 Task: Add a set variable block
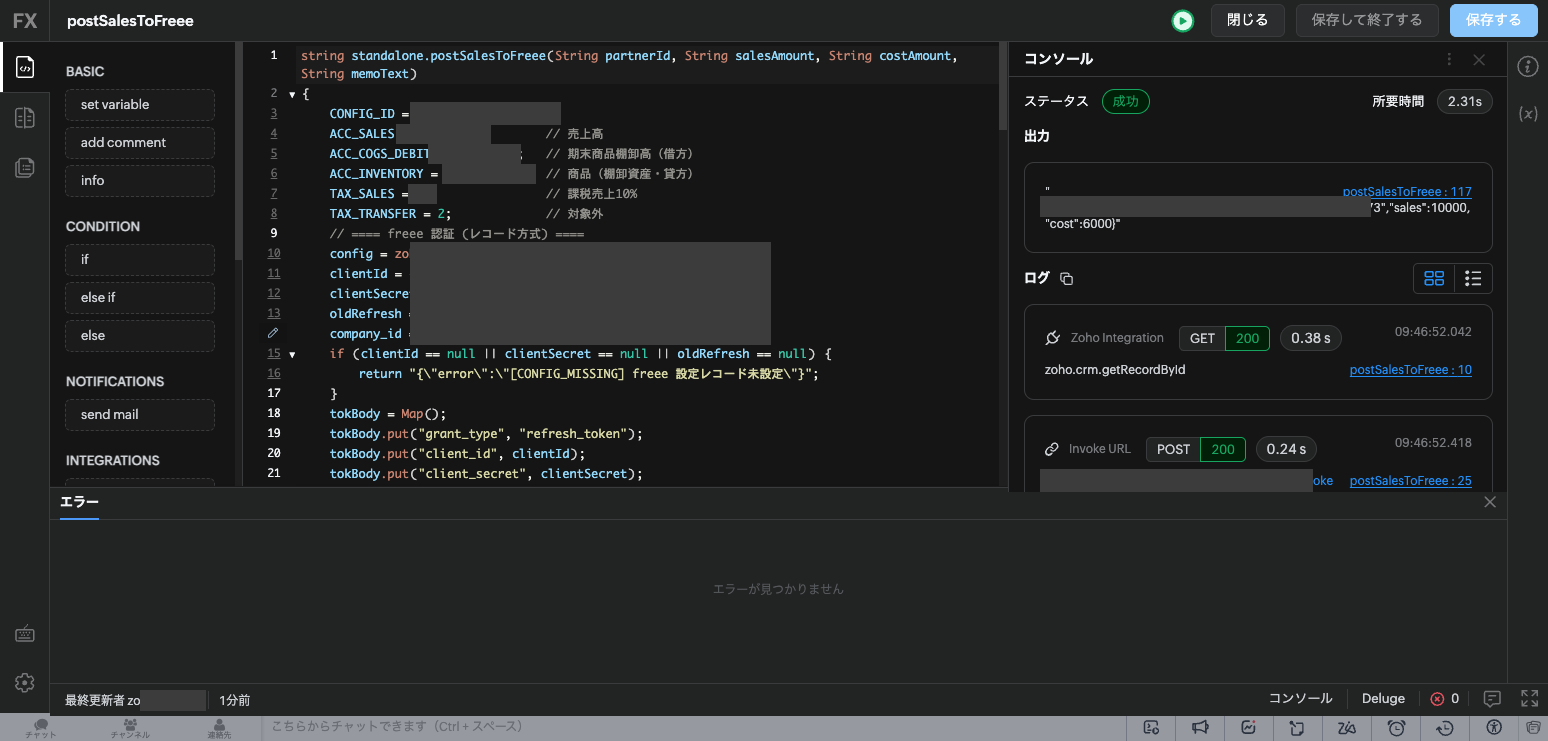pyautogui.click(x=140, y=105)
